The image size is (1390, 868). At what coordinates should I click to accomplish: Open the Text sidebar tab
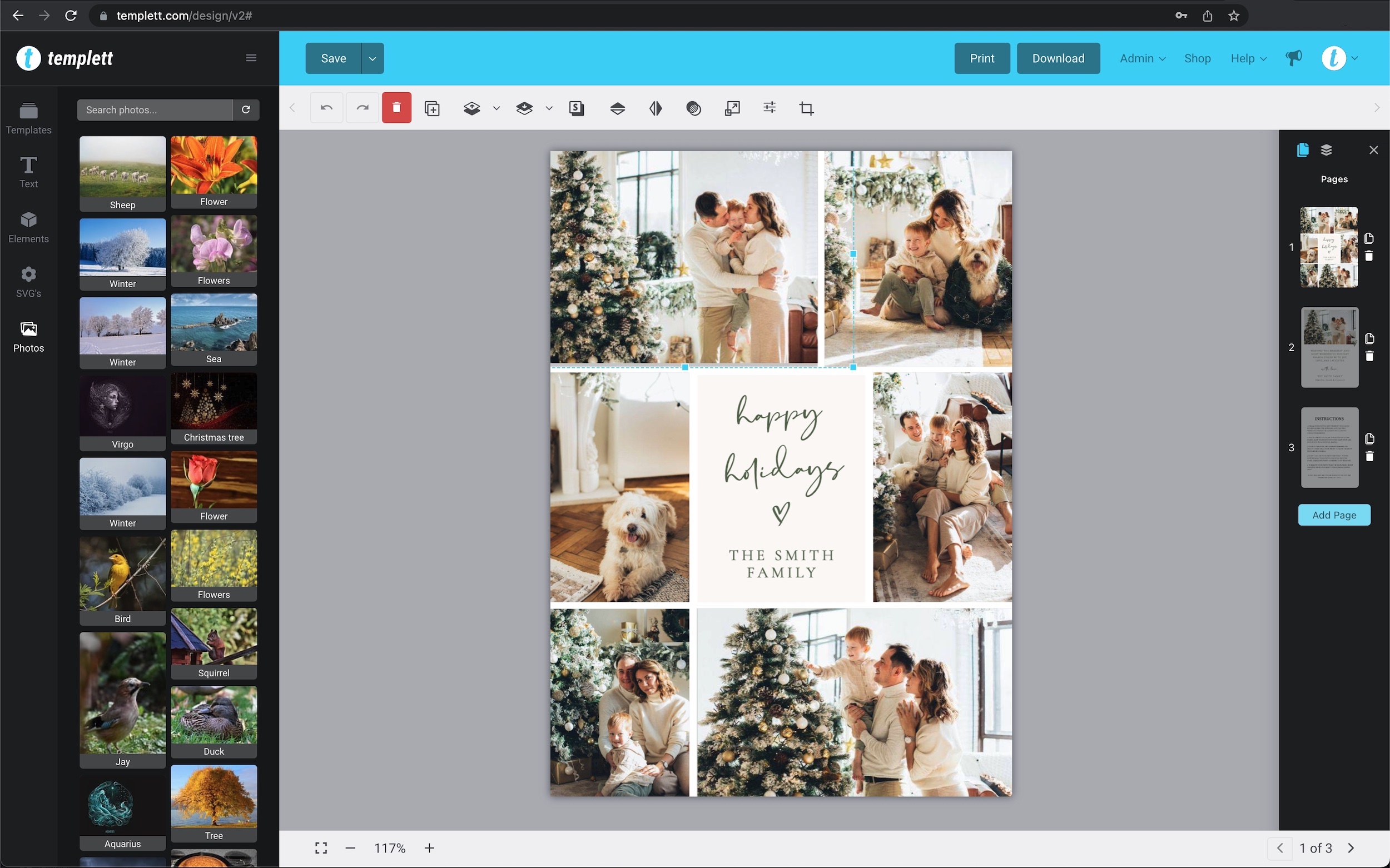tap(29, 172)
